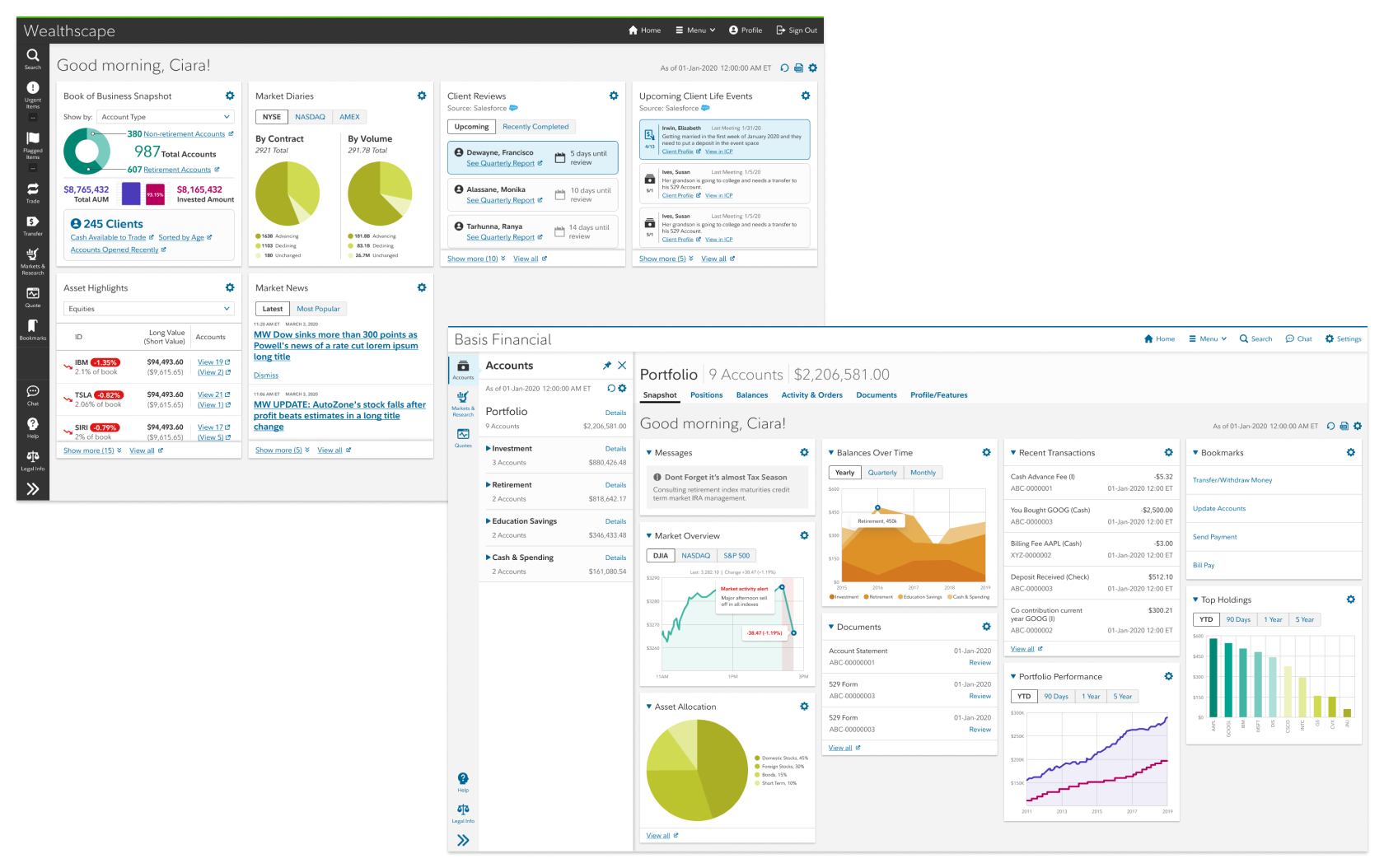The width and height of the screenshot is (1384, 868).
Task: Collapse the Balances Over Time widget
Action: point(831,453)
